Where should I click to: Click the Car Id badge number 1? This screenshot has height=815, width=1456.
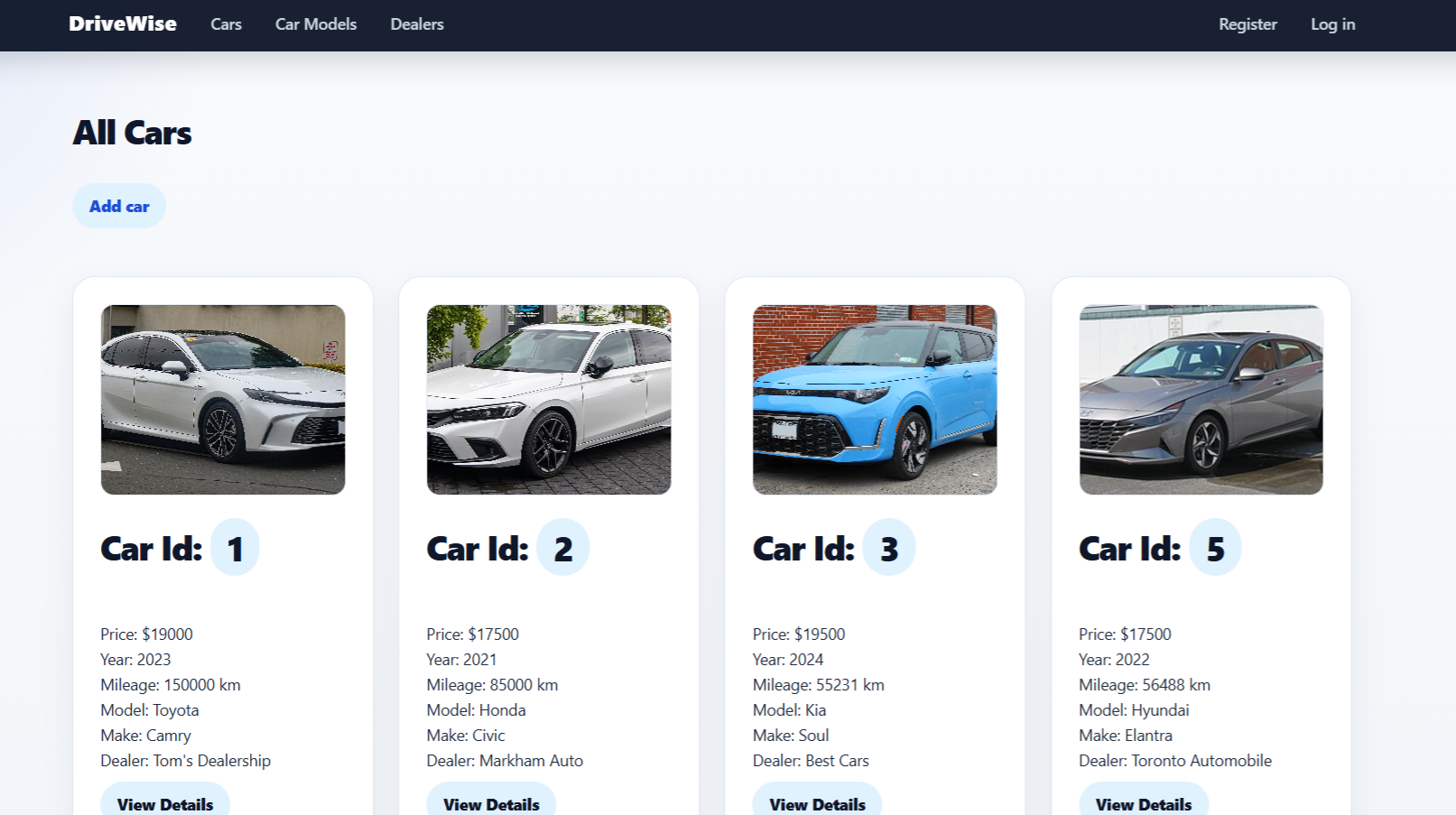pos(235,548)
